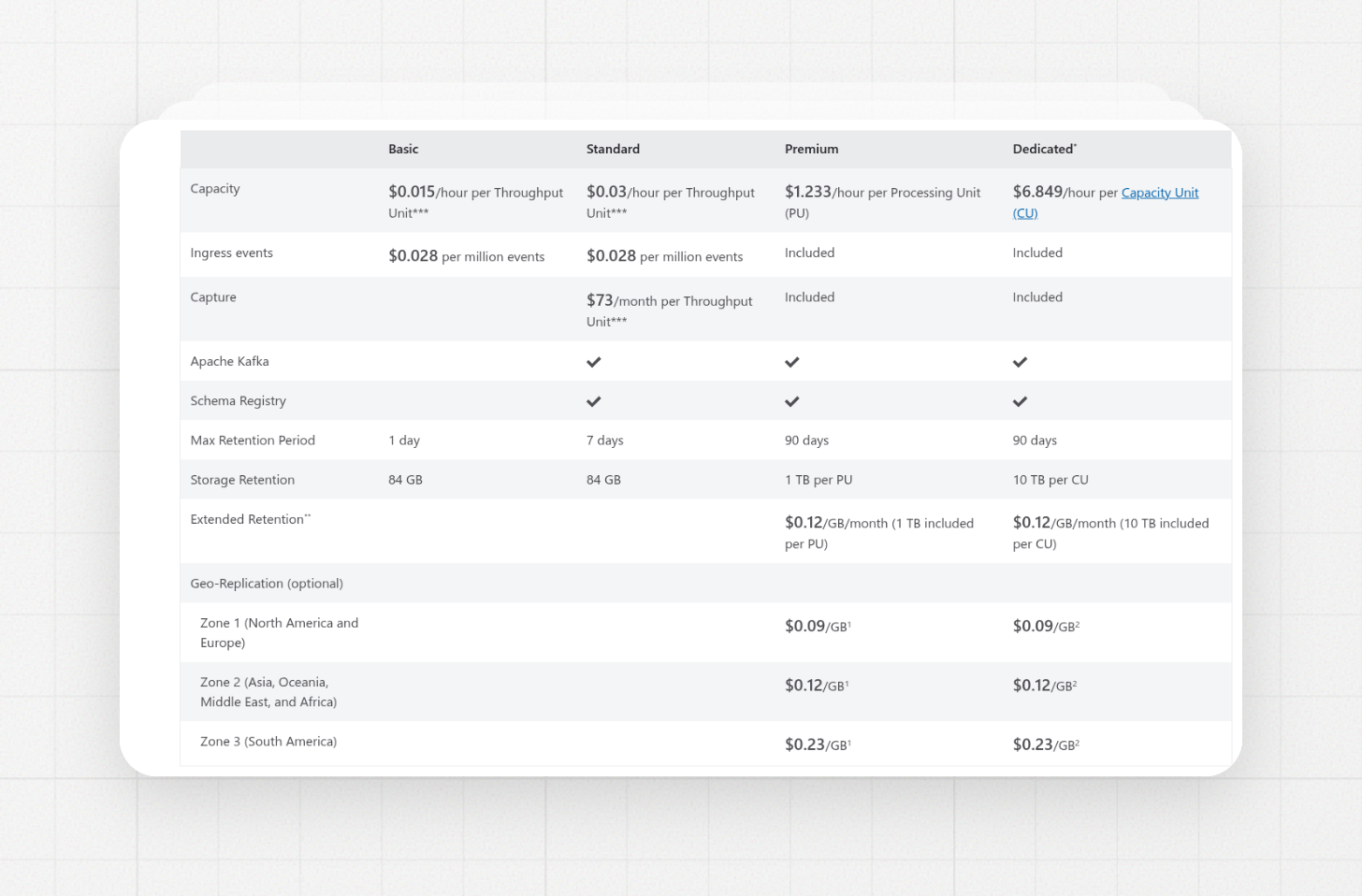Click the Premium tier Schema Registry checkmark
The width and height of the screenshot is (1362, 896).
point(792,401)
